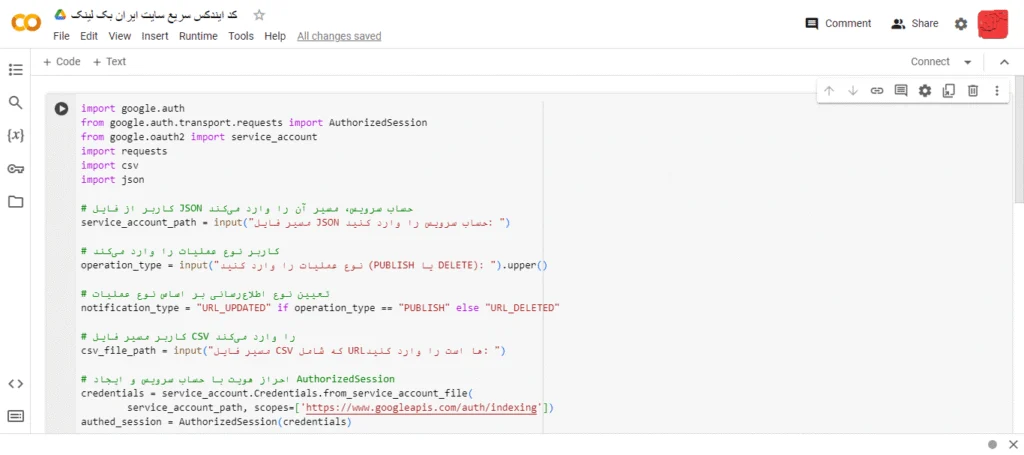This screenshot has height=455, width=1024.
Task: Copy link to cell icon
Action: pyautogui.click(x=877, y=91)
